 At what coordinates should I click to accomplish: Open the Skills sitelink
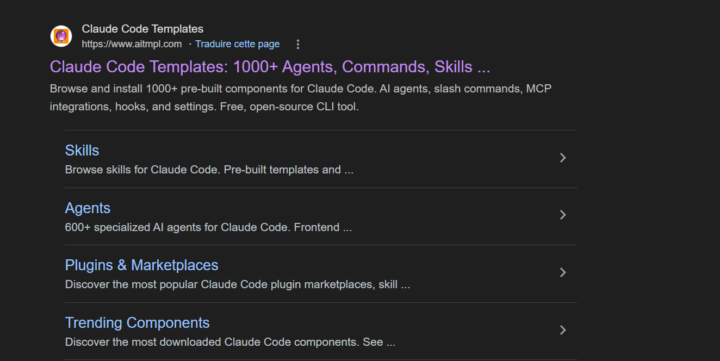coord(82,151)
